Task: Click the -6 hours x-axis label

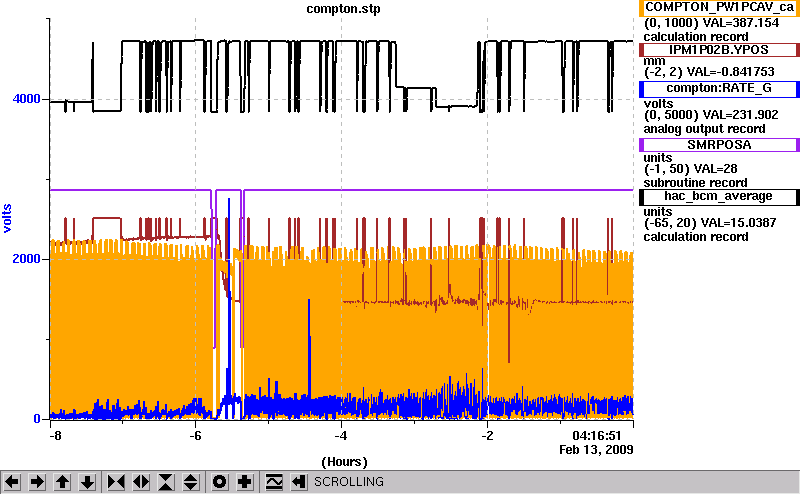Action: point(195,436)
